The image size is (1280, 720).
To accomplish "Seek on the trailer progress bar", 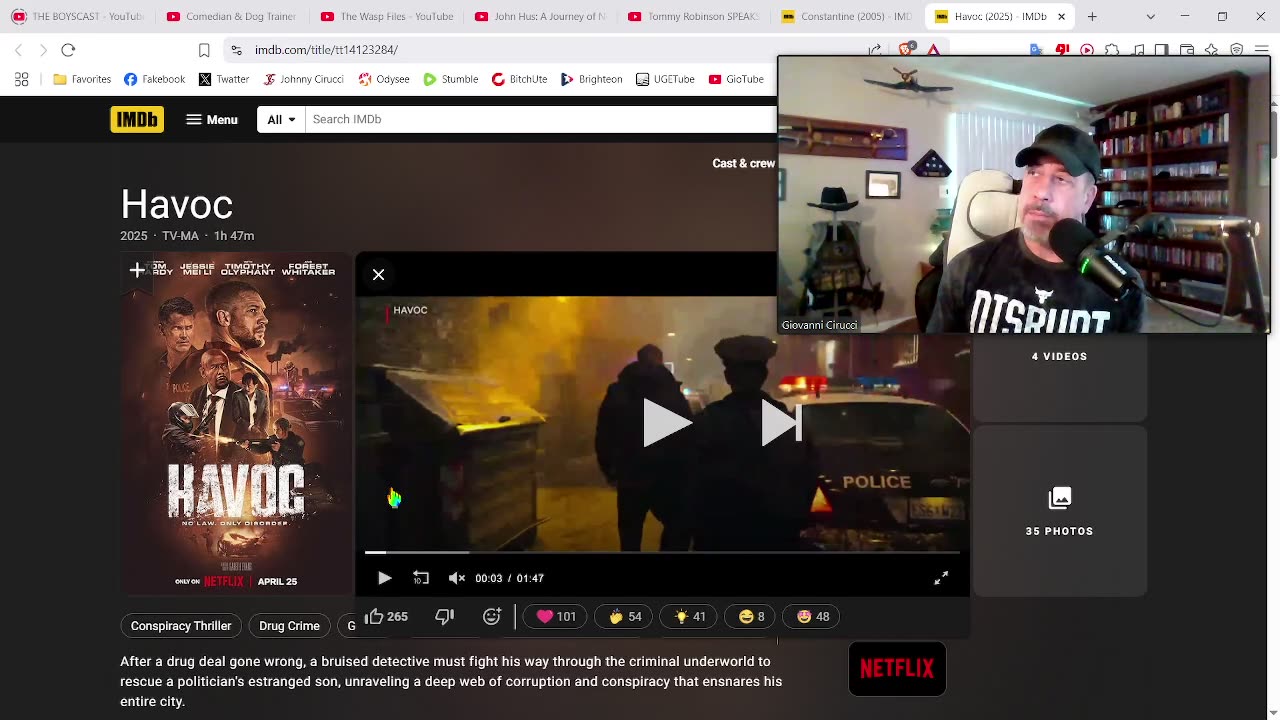I will coord(662,552).
